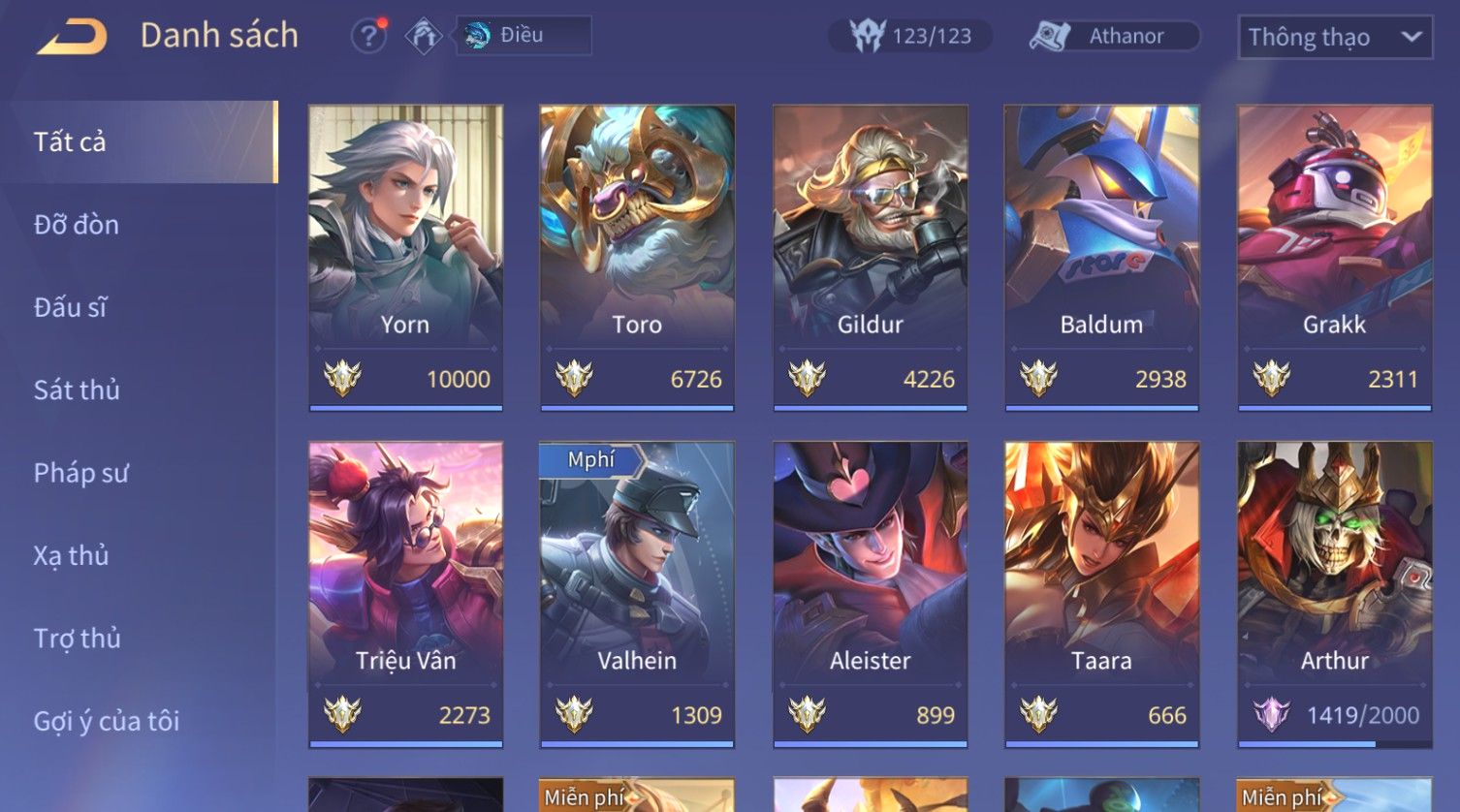Click the Athanor button
Screen dimensions: 1460x812
pos(1115,36)
